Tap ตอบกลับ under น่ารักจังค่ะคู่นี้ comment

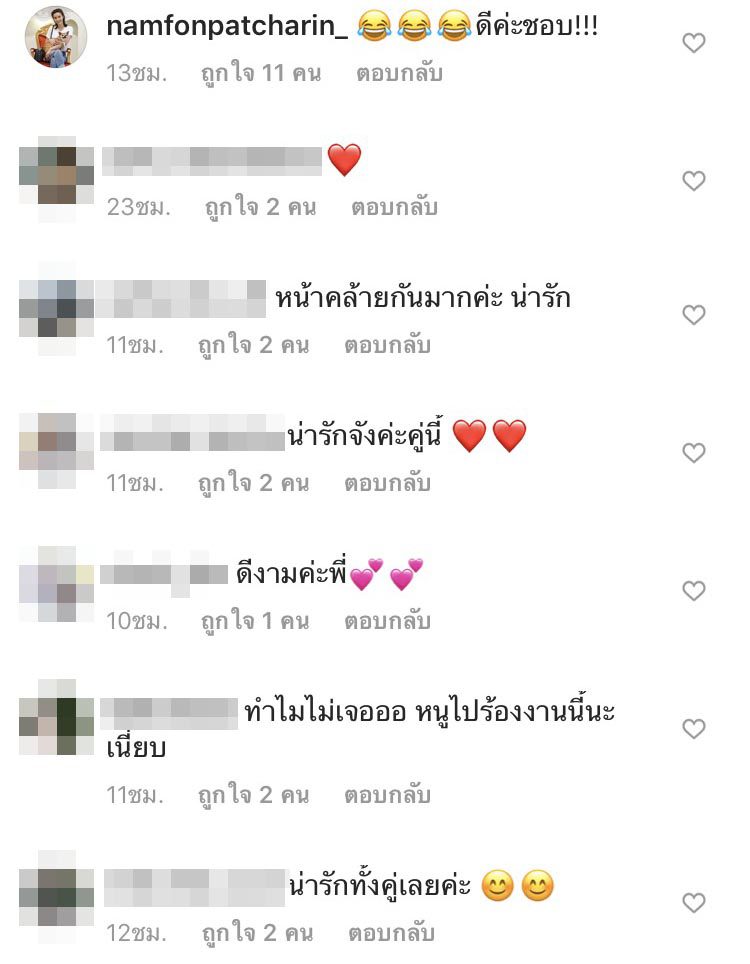tap(387, 483)
